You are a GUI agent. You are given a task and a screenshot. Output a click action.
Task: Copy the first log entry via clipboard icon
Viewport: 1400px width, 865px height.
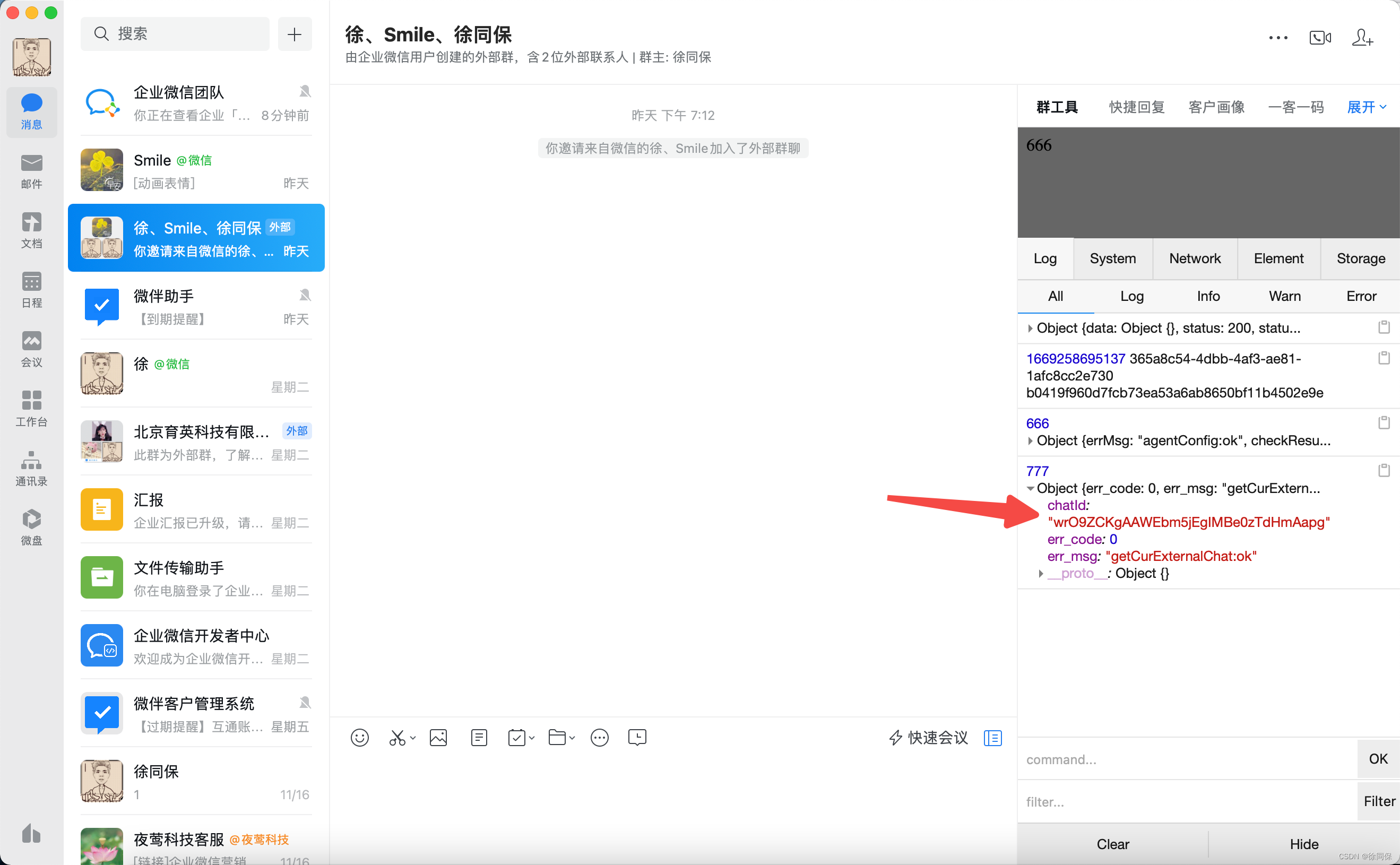tap(1384, 327)
